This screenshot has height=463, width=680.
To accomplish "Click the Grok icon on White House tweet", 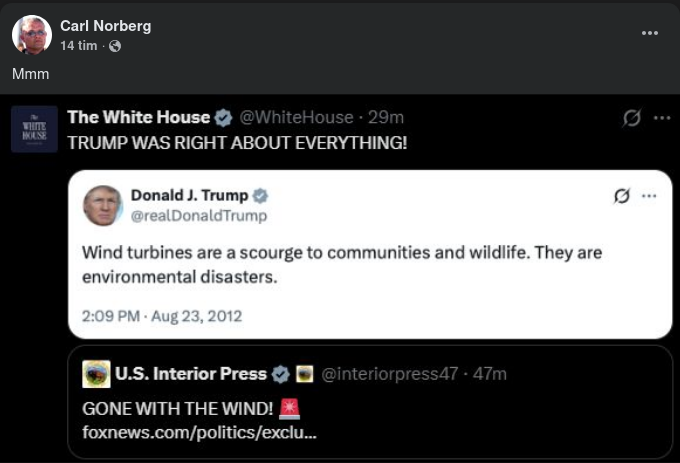I will (x=631, y=118).
